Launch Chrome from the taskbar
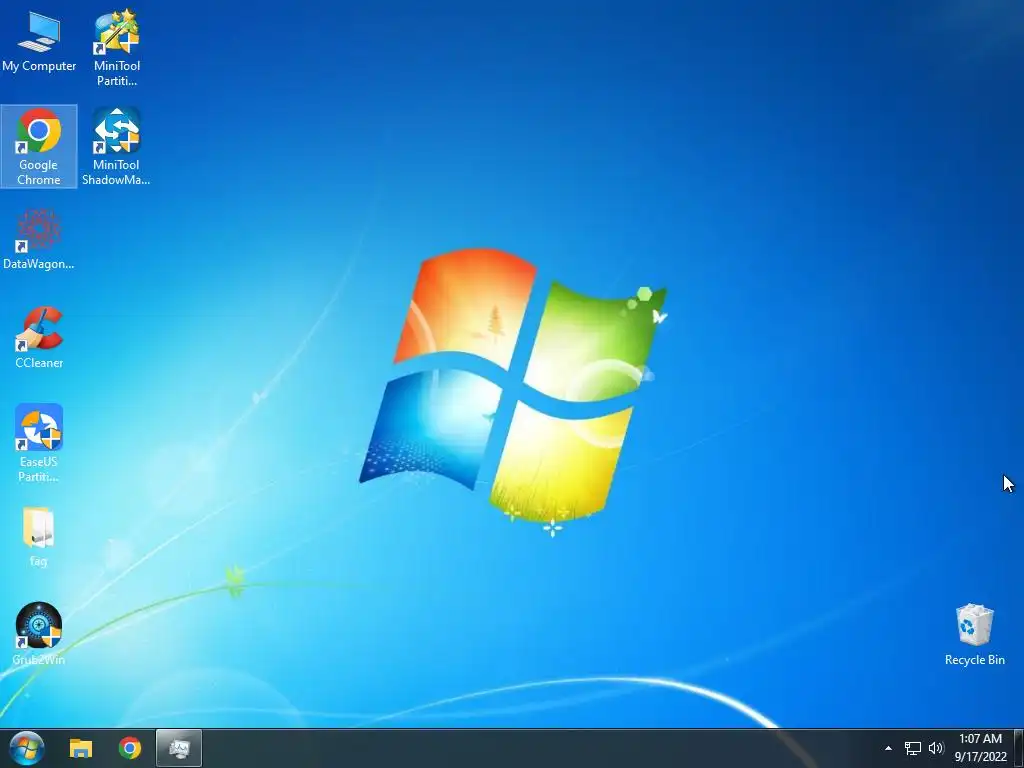 (x=129, y=748)
